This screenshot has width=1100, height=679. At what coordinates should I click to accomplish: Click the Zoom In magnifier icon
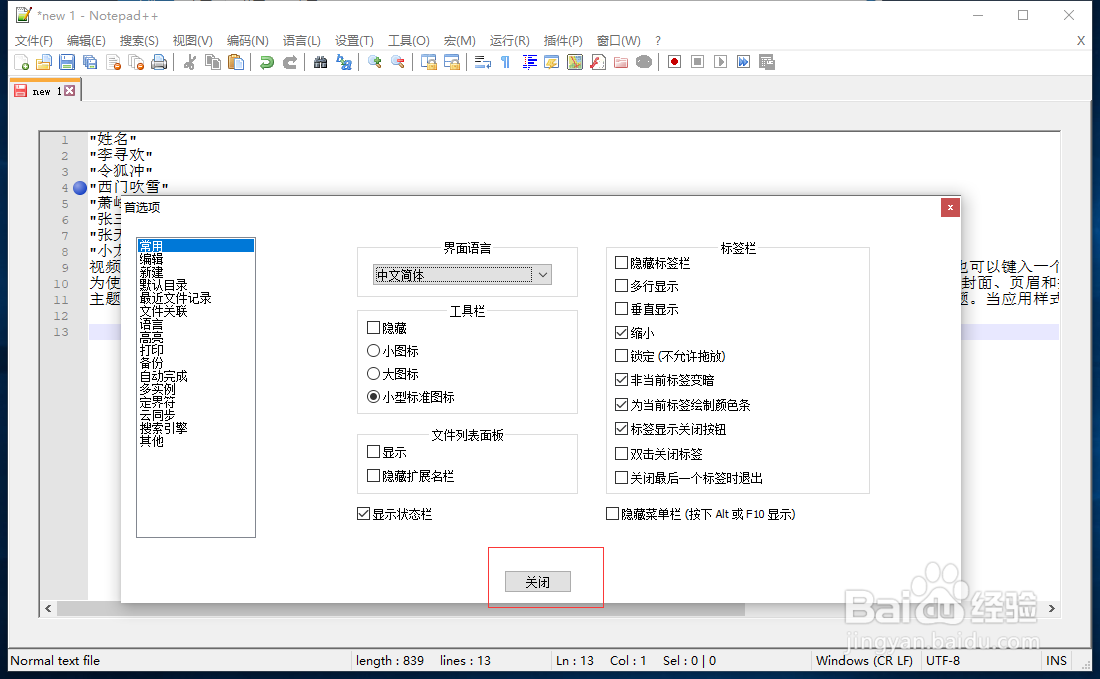[x=375, y=62]
